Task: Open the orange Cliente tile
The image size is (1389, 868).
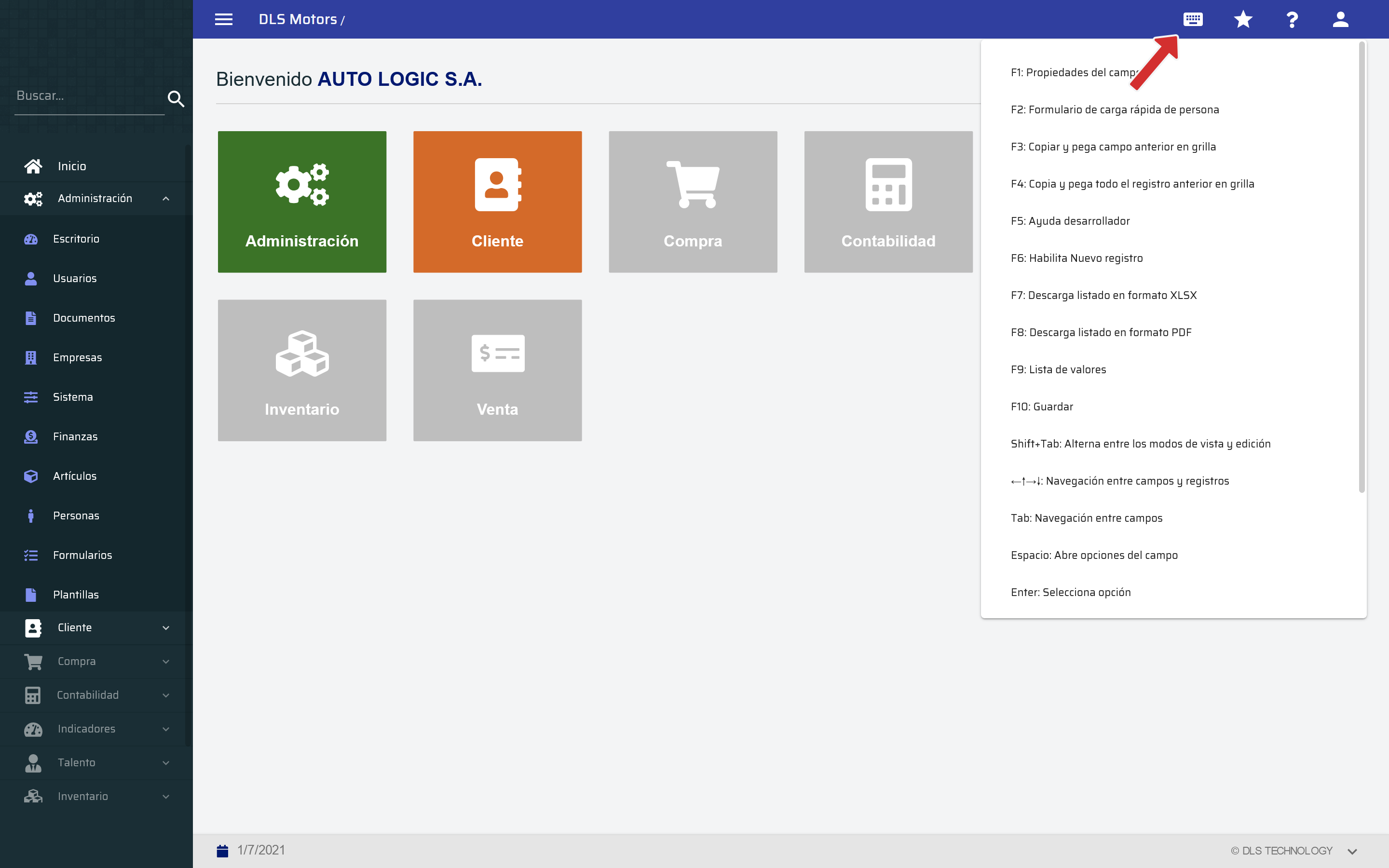Action: 497,202
